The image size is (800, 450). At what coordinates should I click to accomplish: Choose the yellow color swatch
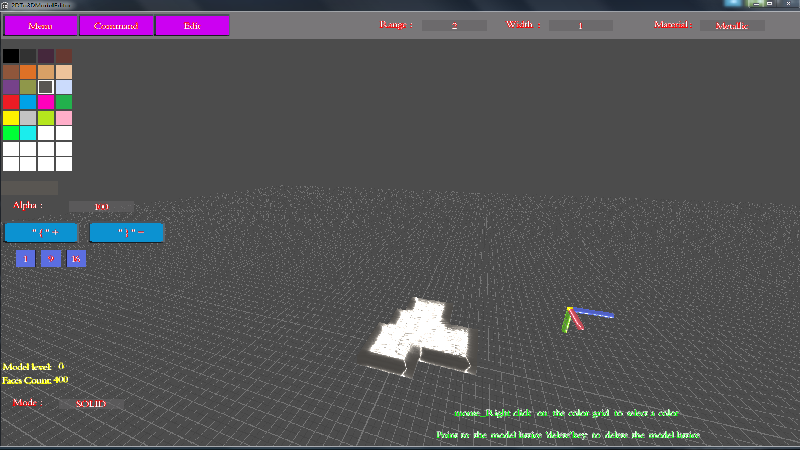coord(11,117)
